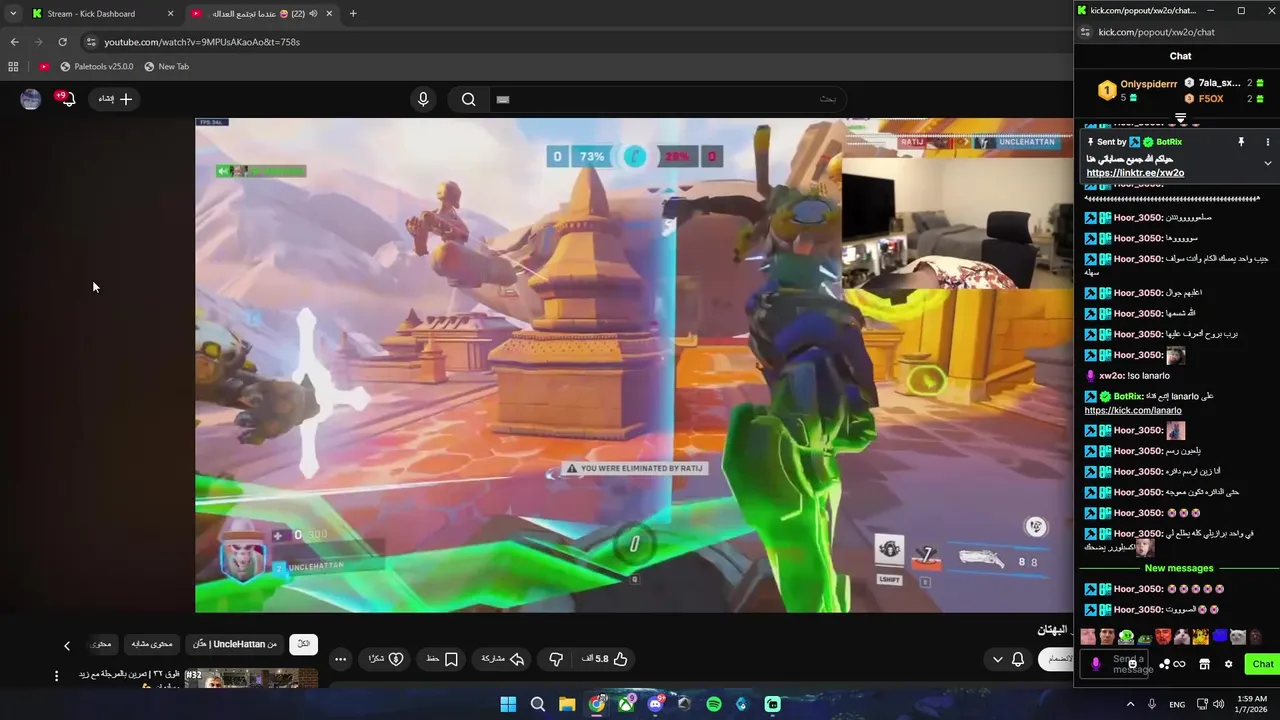Screen dimensions: 1280x720
Task: Open Kick chat settings gear
Action: click(x=1228, y=664)
